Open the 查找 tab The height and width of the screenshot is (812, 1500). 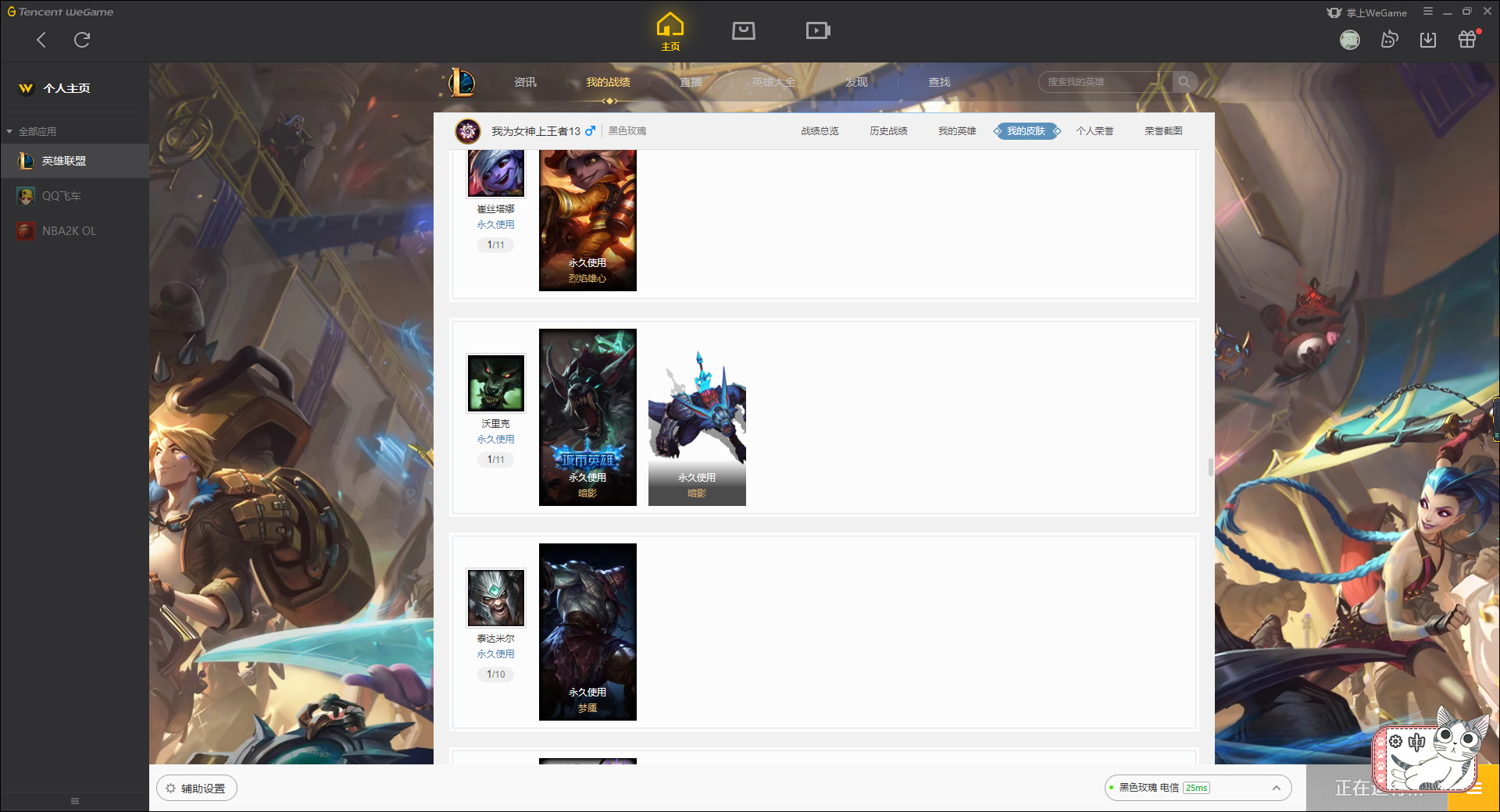[x=939, y=82]
